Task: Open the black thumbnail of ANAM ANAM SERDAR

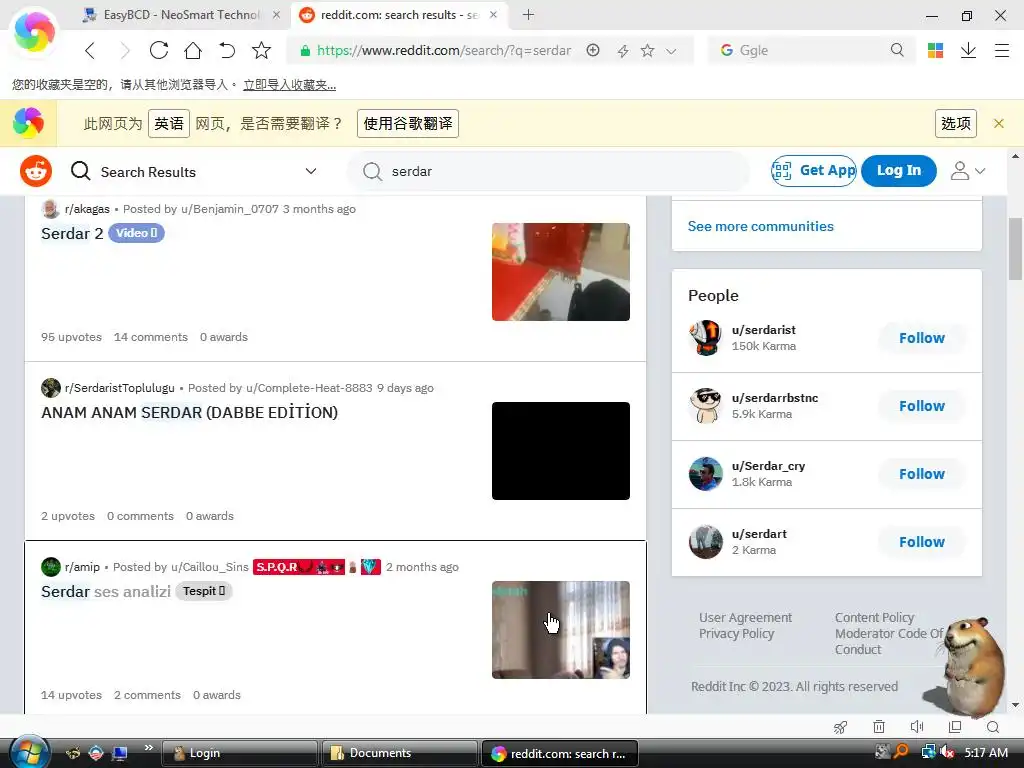Action: (561, 451)
